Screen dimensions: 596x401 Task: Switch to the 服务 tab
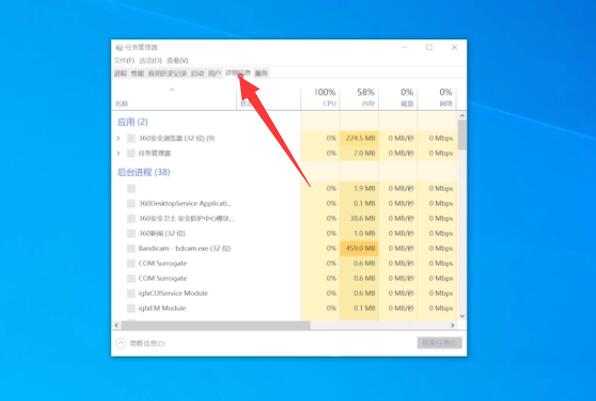[261, 73]
